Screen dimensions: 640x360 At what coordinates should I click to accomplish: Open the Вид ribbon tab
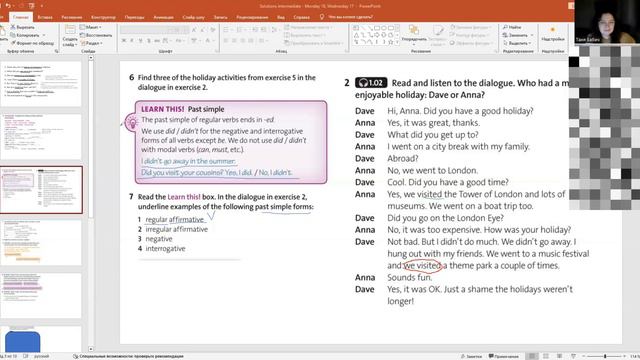281,17
